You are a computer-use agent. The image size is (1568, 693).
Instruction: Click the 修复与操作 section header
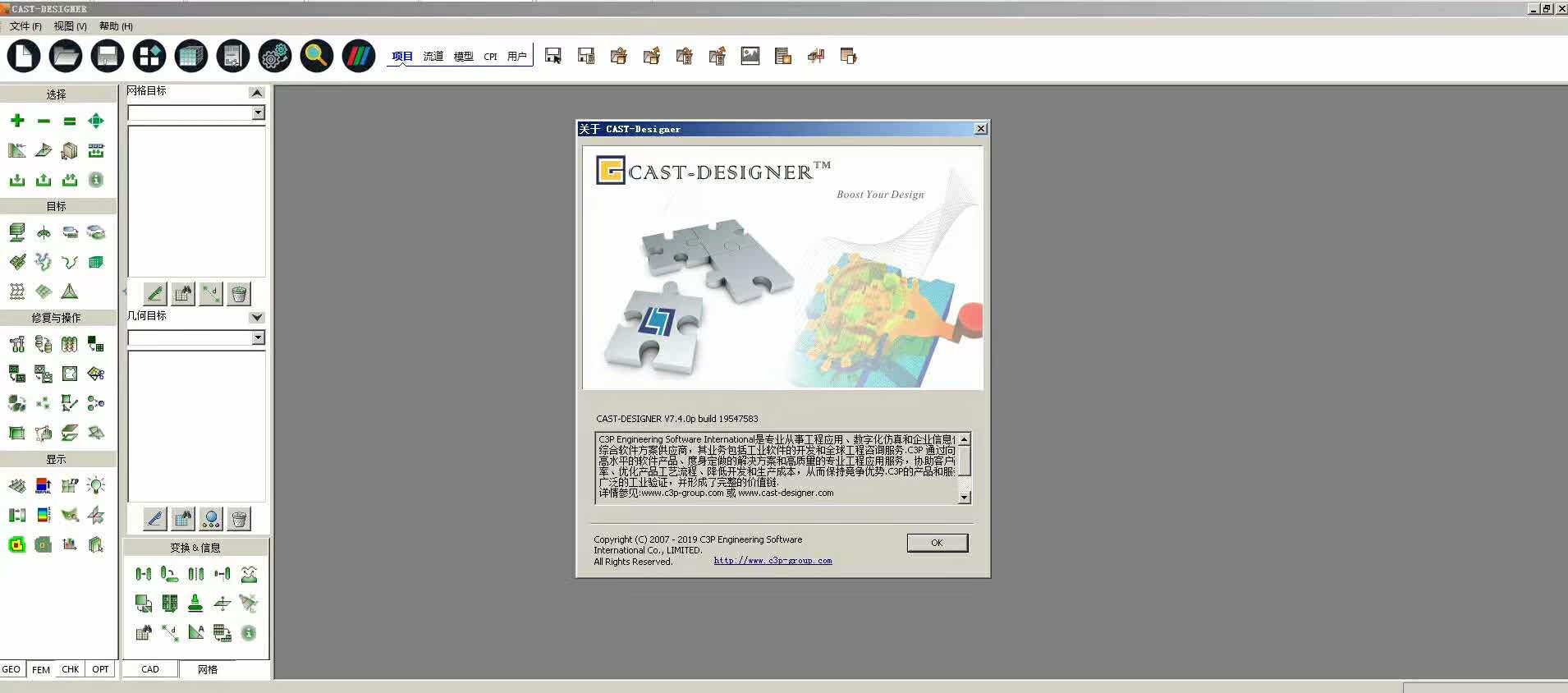point(57,318)
